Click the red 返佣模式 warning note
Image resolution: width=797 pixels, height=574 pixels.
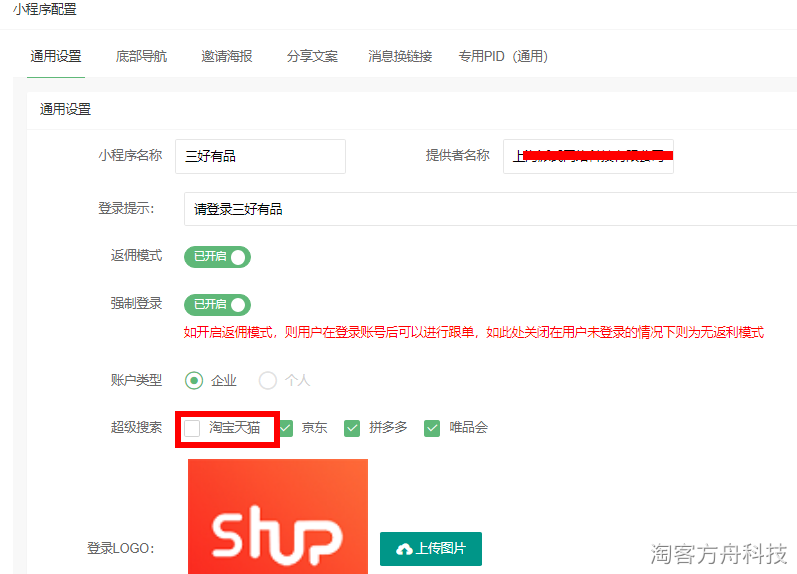[x=474, y=333]
